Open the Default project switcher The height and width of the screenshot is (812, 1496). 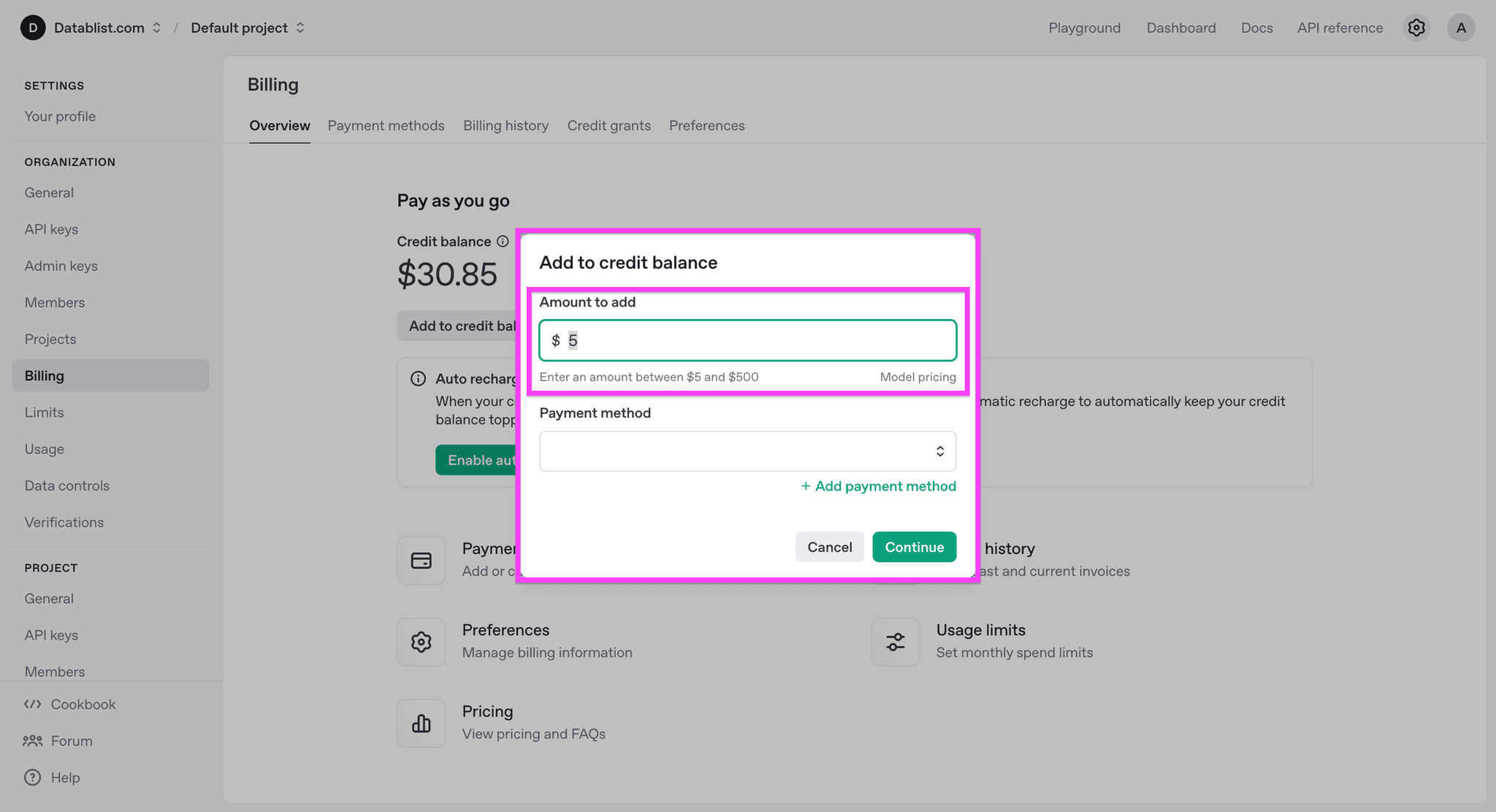(247, 27)
